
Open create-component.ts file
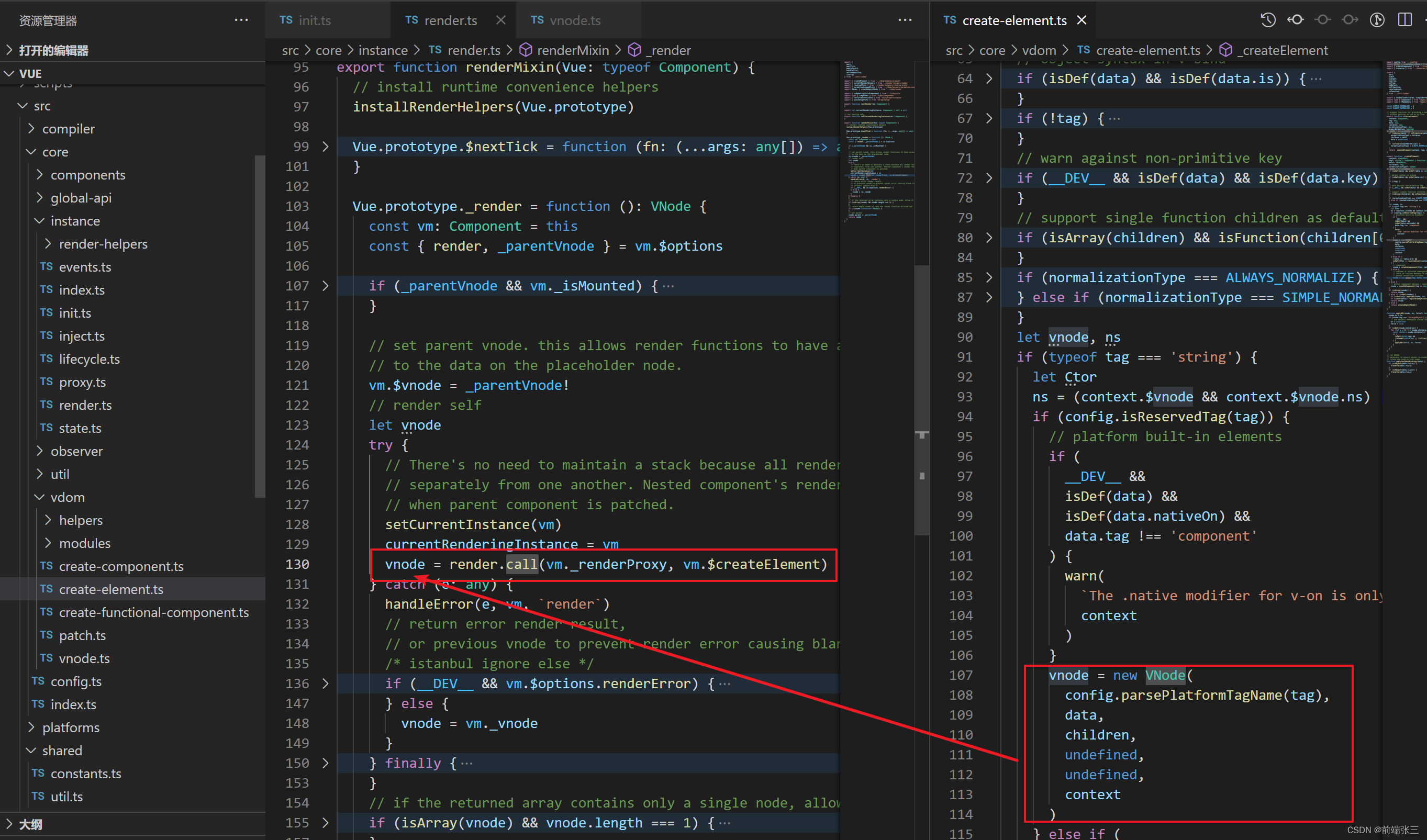point(132,566)
